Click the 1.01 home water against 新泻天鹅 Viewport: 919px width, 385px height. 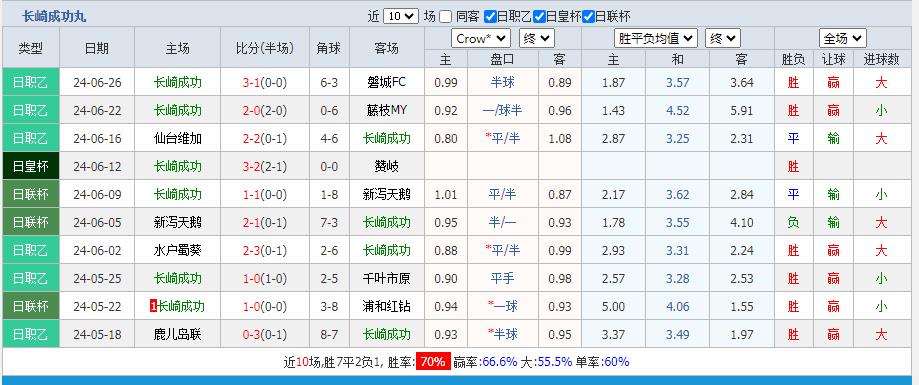pyautogui.click(x=445, y=195)
